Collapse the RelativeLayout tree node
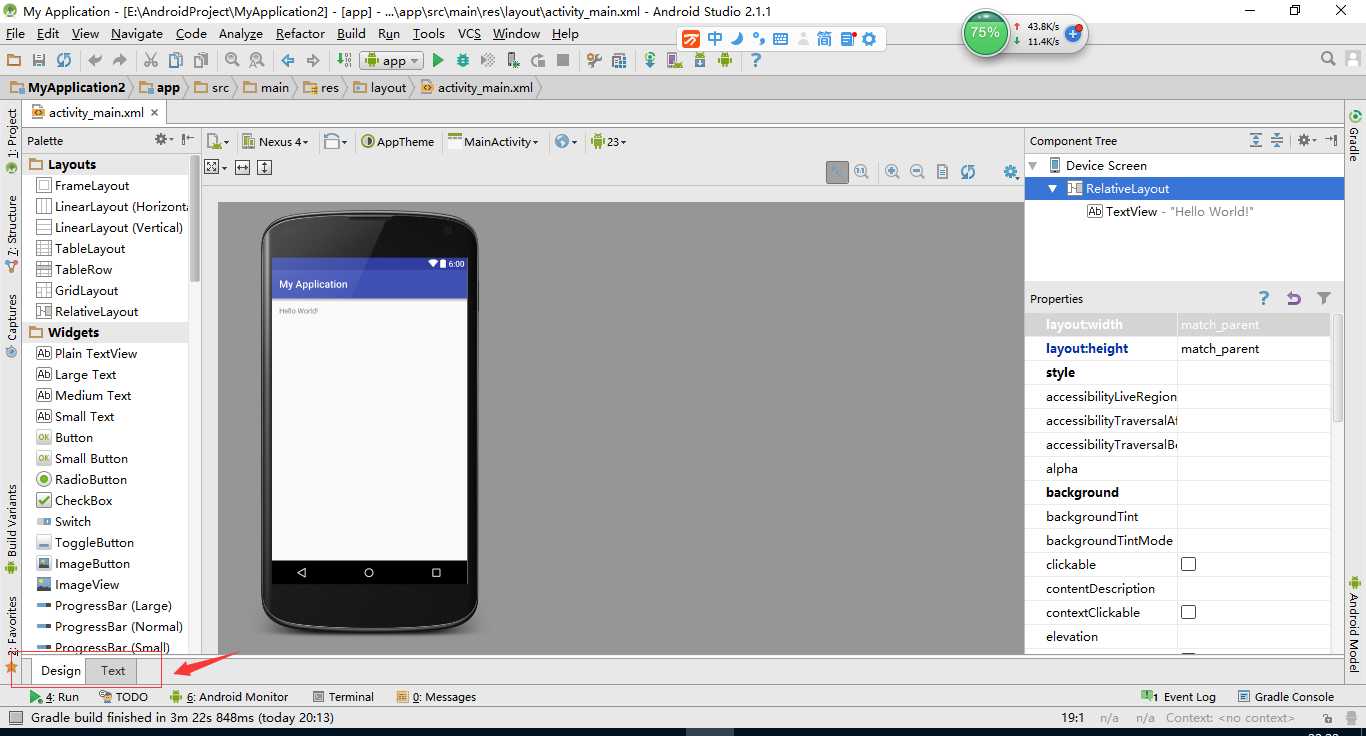The width and height of the screenshot is (1366, 736). pos(1052,188)
